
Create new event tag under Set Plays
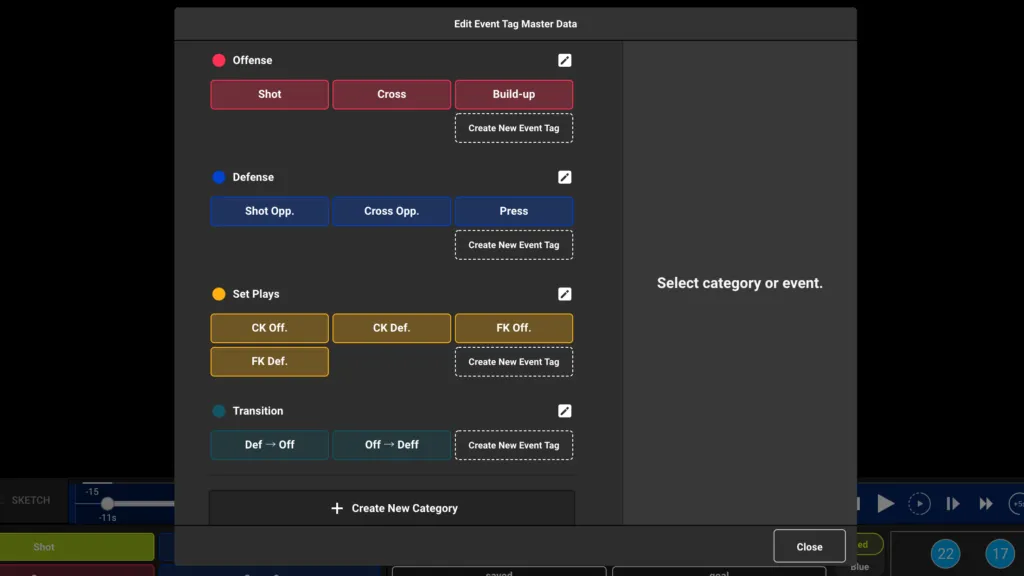(x=514, y=362)
